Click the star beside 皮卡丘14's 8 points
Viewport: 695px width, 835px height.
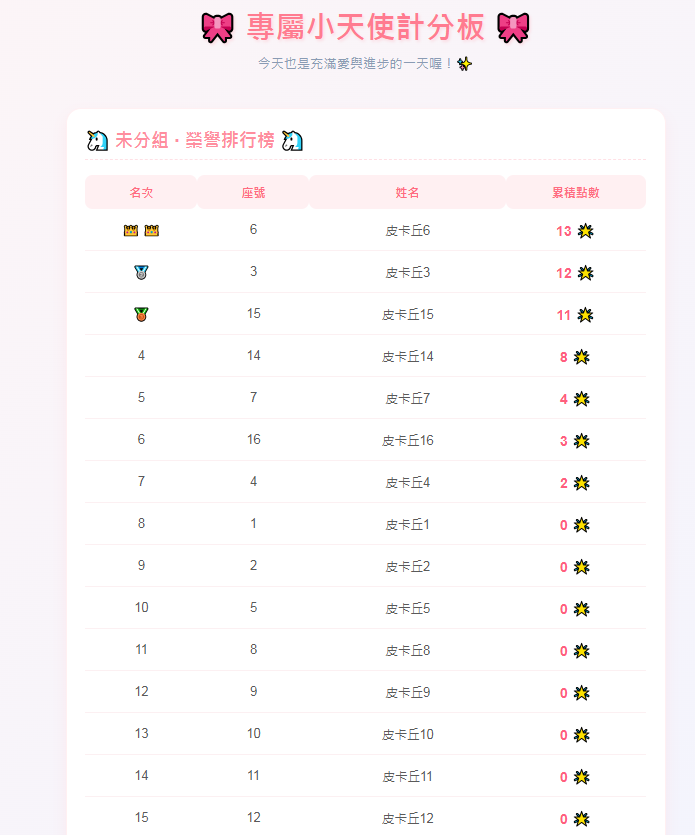point(582,357)
